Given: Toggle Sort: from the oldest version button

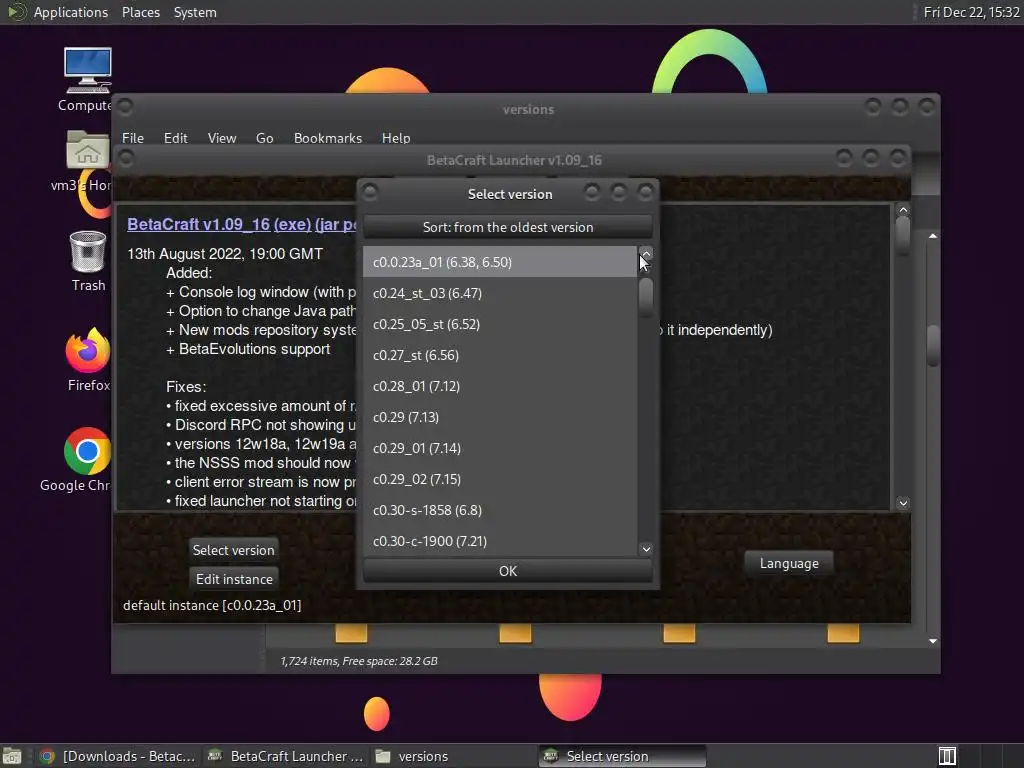Looking at the screenshot, I should [507, 227].
